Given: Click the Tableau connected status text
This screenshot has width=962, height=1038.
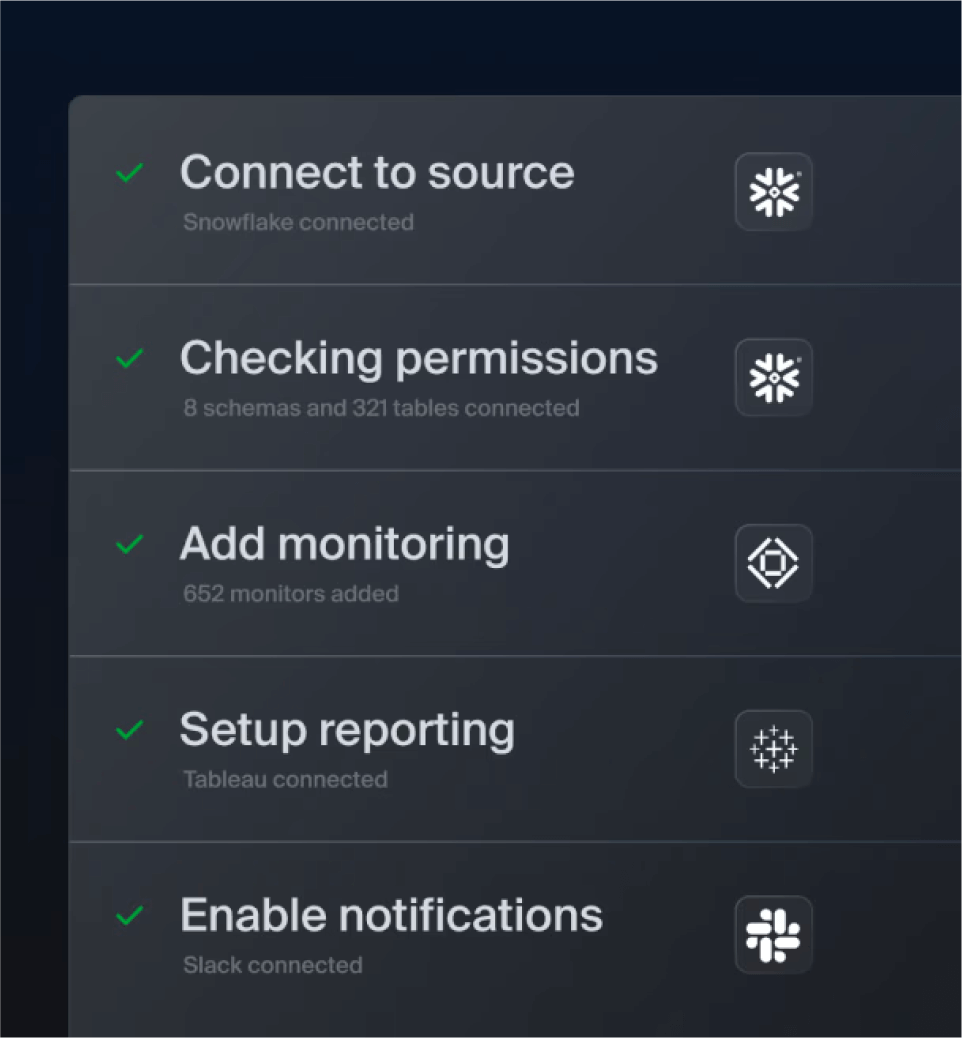Looking at the screenshot, I should click(285, 779).
